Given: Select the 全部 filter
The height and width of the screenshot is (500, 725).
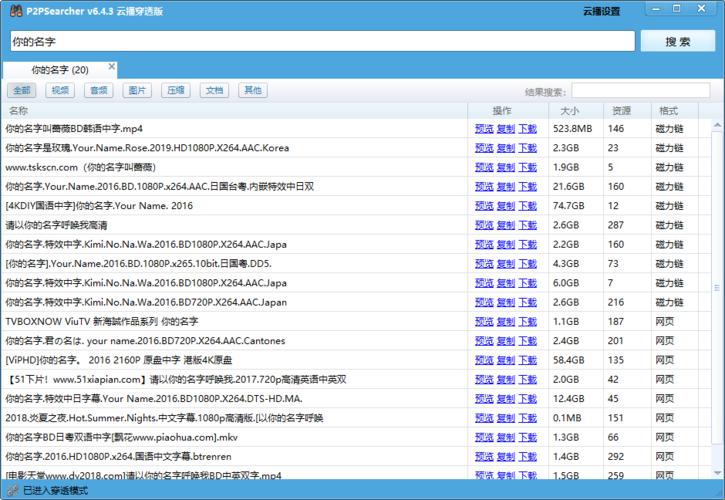Looking at the screenshot, I should point(22,91).
